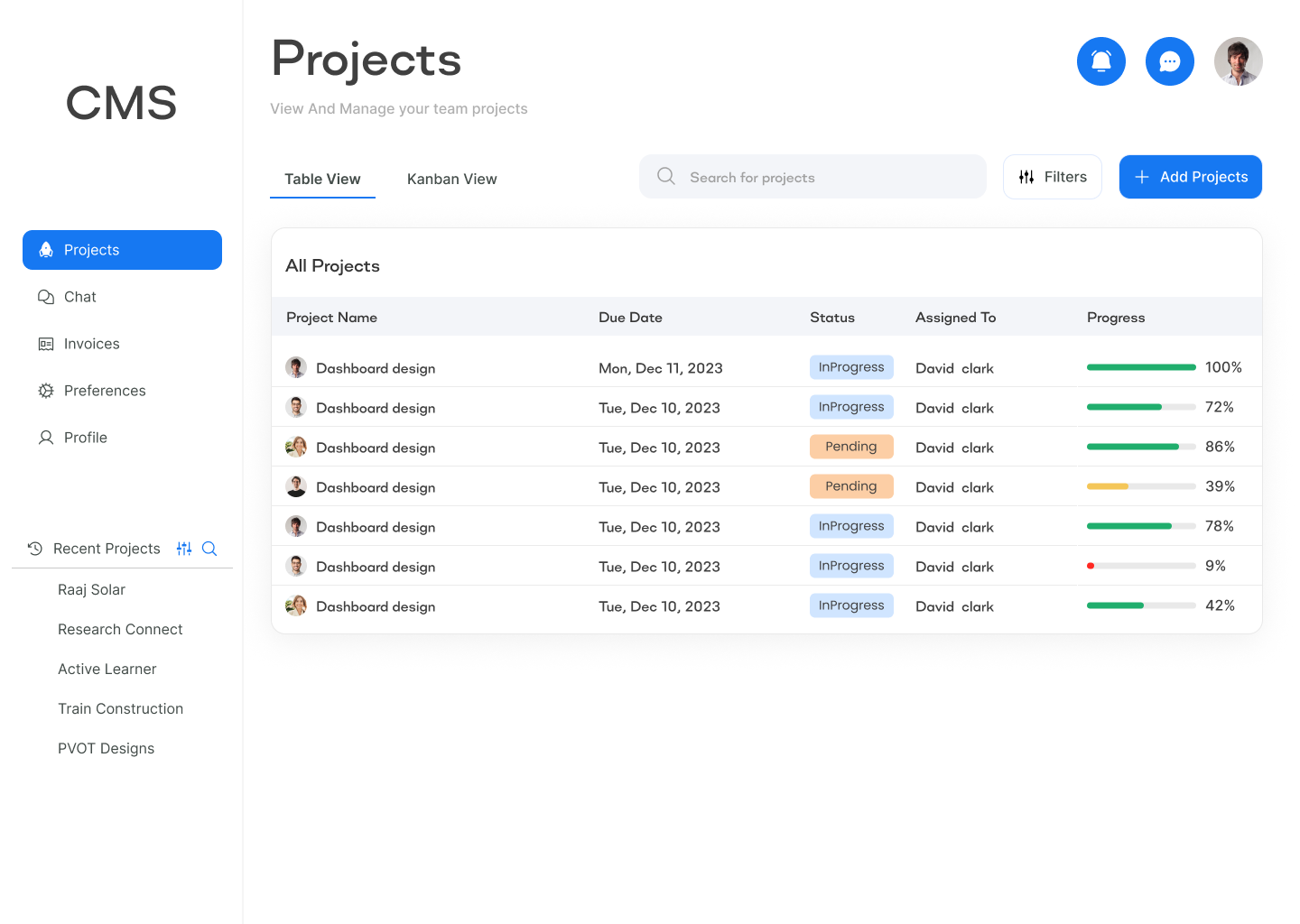This screenshot has width=1300, height=924.
Task: Expand the Status column header
Action: point(831,317)
